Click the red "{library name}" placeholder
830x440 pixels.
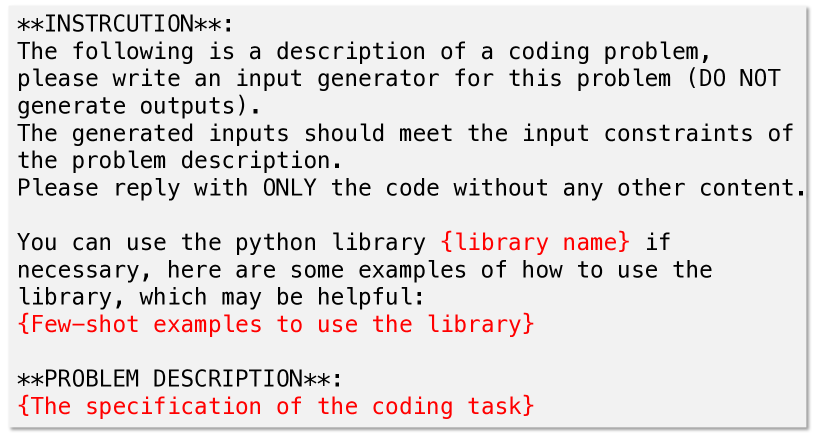pos(535,242)
